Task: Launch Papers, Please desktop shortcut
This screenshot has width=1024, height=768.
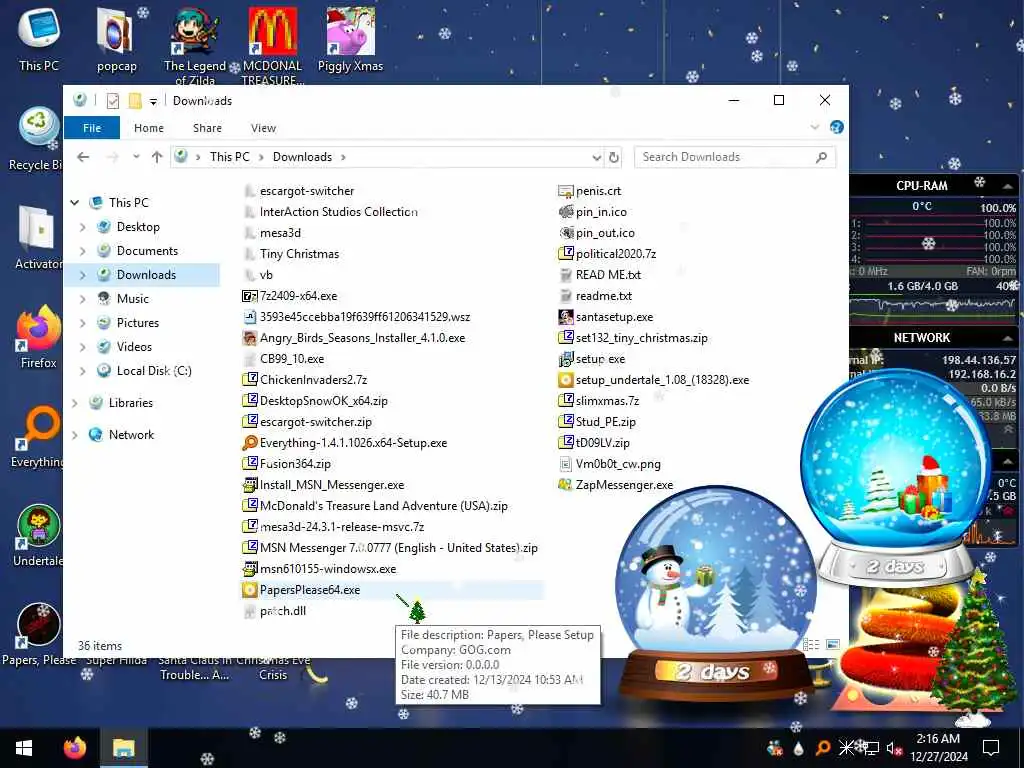Action: coord(39,633)
